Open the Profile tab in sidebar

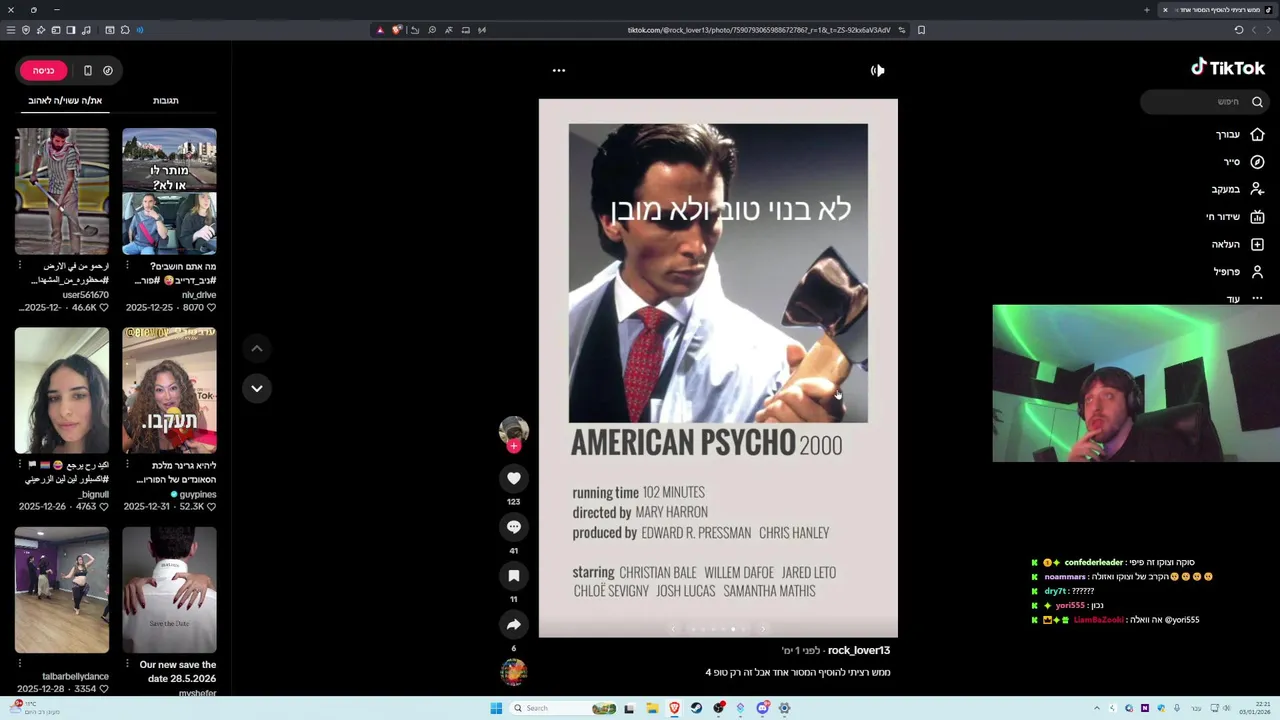pyautogui.click(x=1239, y=271)
